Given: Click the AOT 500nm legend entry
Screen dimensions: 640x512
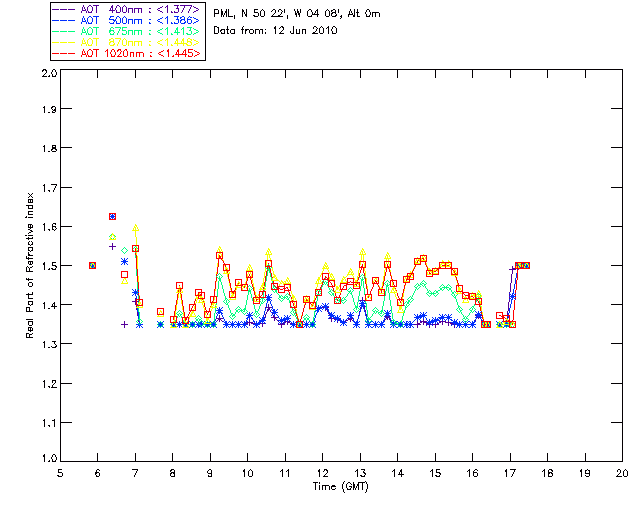Looking at the screenshot, I should [127, 20].
